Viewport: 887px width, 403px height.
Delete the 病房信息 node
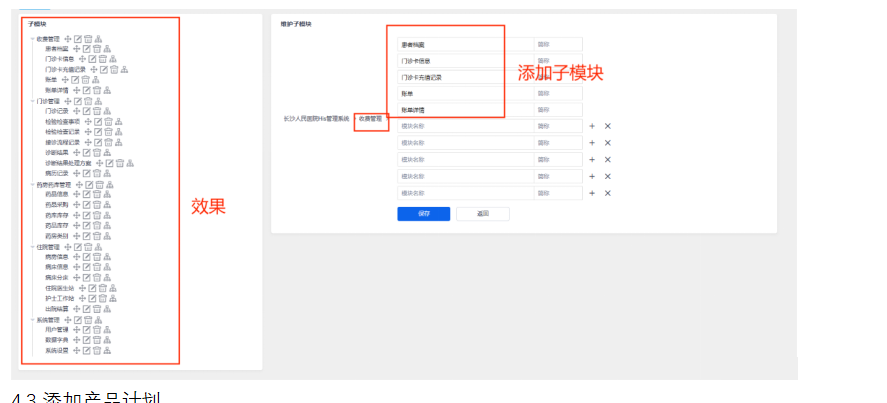coord(97,257)
